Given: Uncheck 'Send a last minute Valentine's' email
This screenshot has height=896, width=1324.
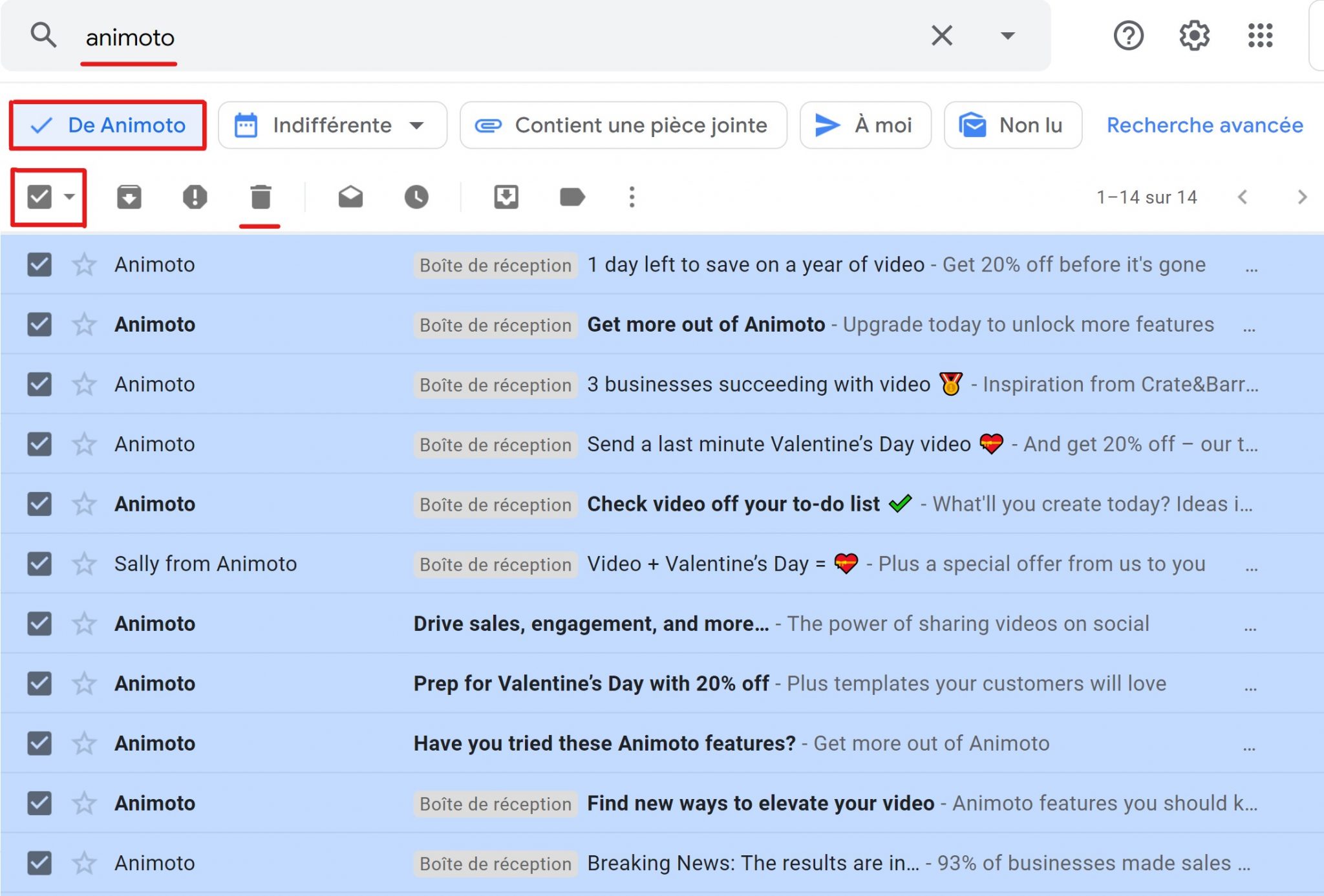Looking at the screenshot, I should coord(39,444).
